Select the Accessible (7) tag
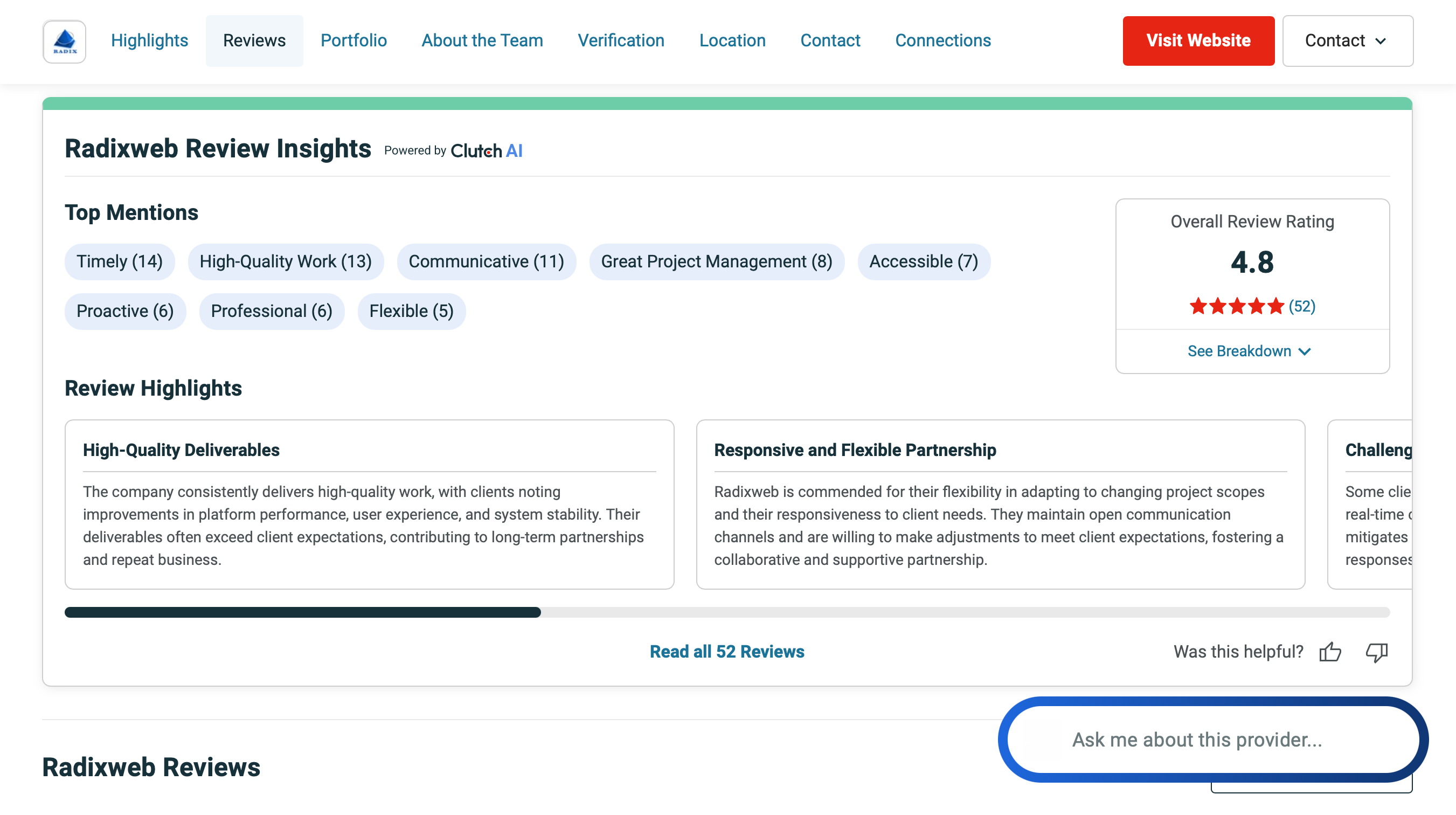Viewport: 1456px width, 815px height. (924, 262)
